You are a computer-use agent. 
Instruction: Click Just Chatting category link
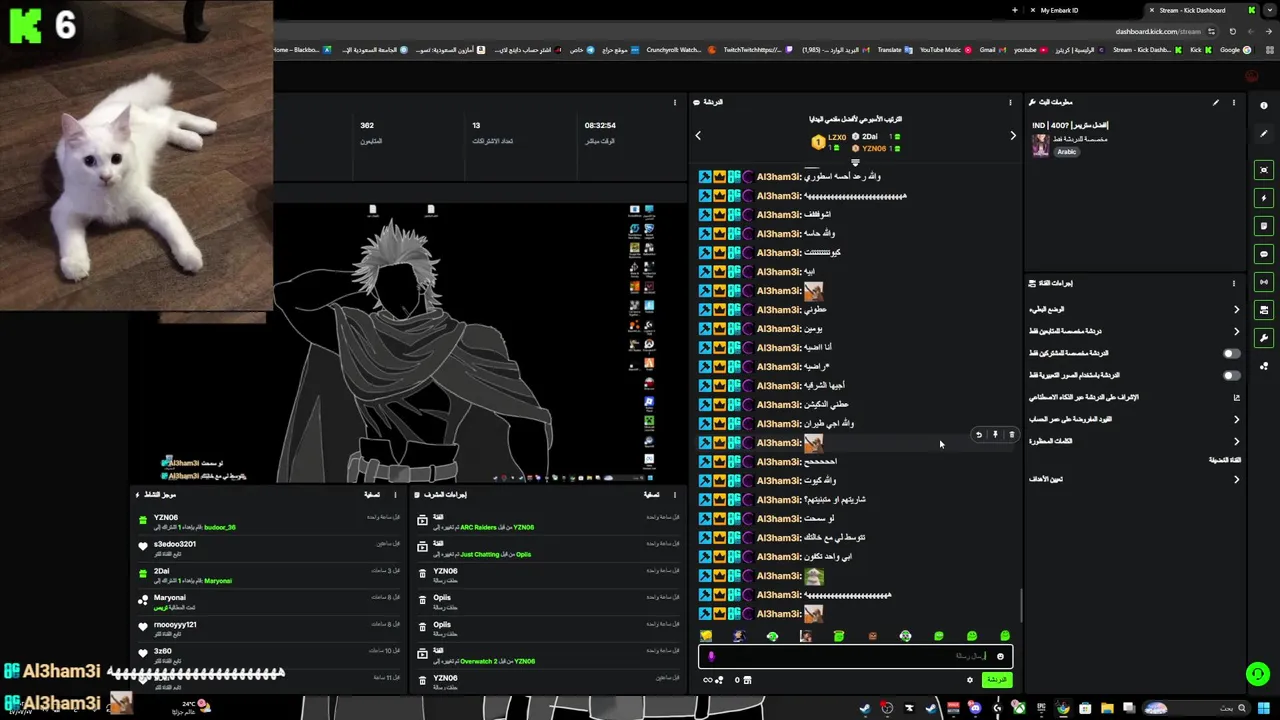[479, 554]
